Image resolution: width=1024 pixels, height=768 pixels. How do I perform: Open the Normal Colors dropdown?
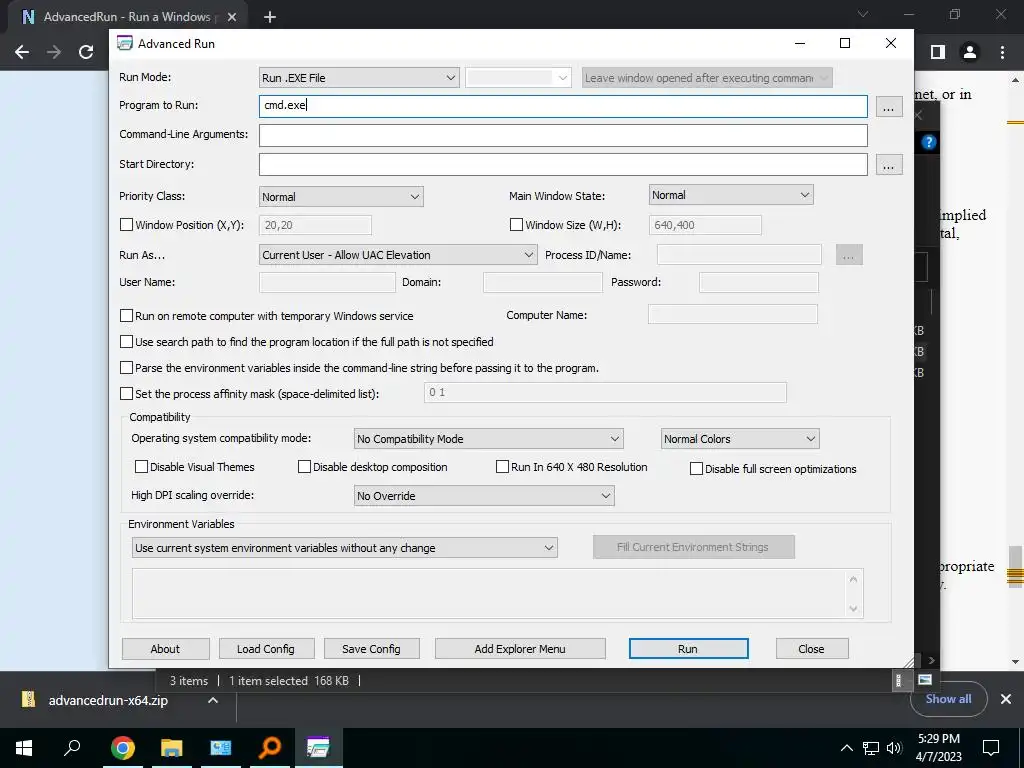coord(740,439)
